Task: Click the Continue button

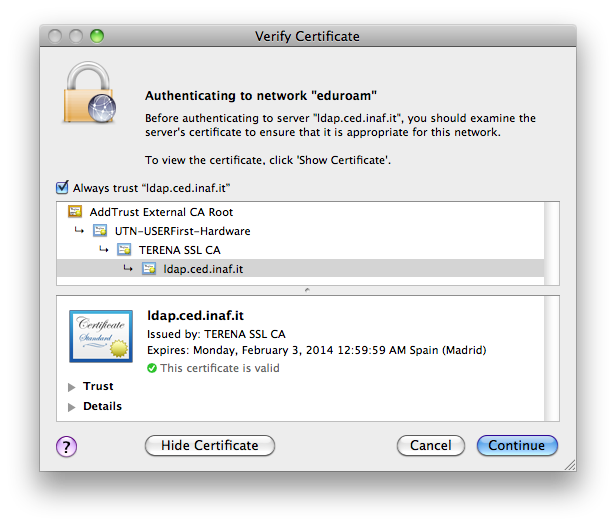Action: tap(517, 445)
